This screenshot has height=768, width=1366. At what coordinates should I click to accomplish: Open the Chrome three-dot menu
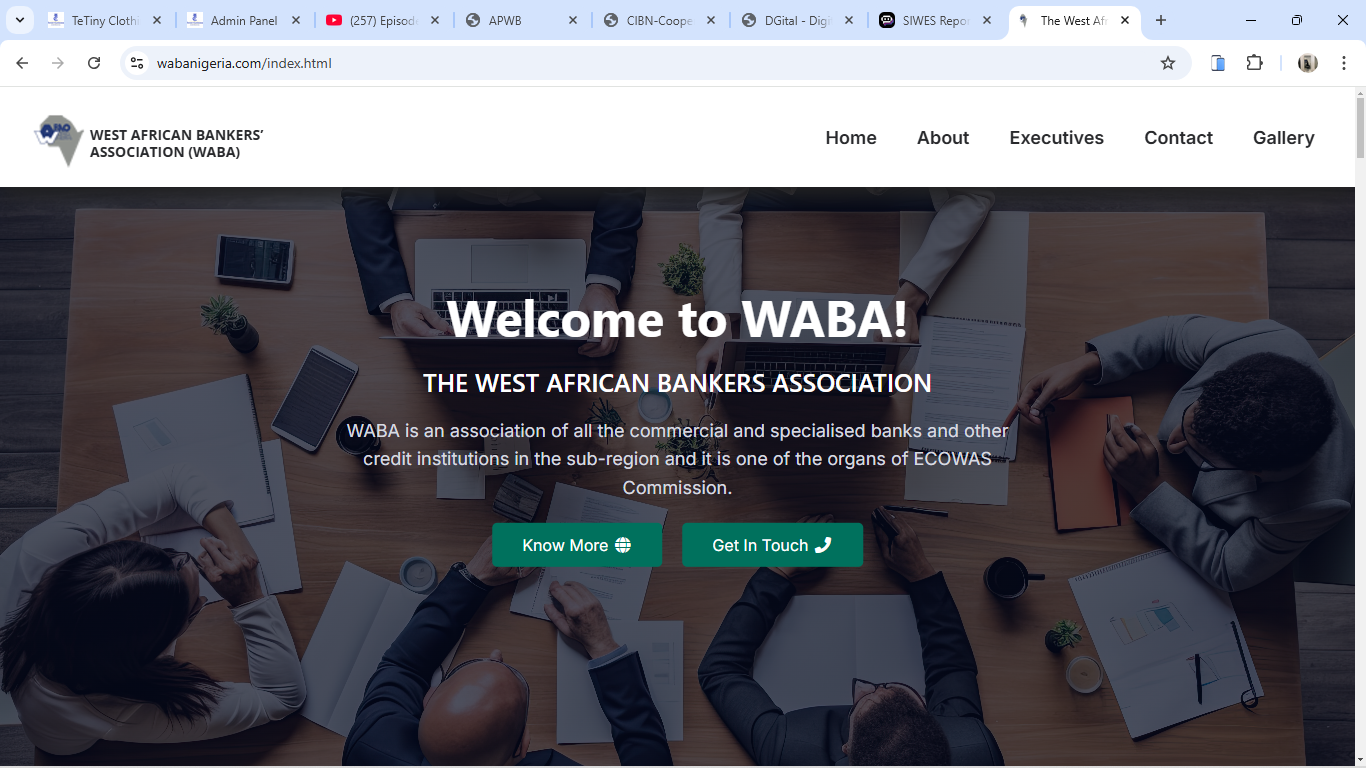pos(1344,63)
